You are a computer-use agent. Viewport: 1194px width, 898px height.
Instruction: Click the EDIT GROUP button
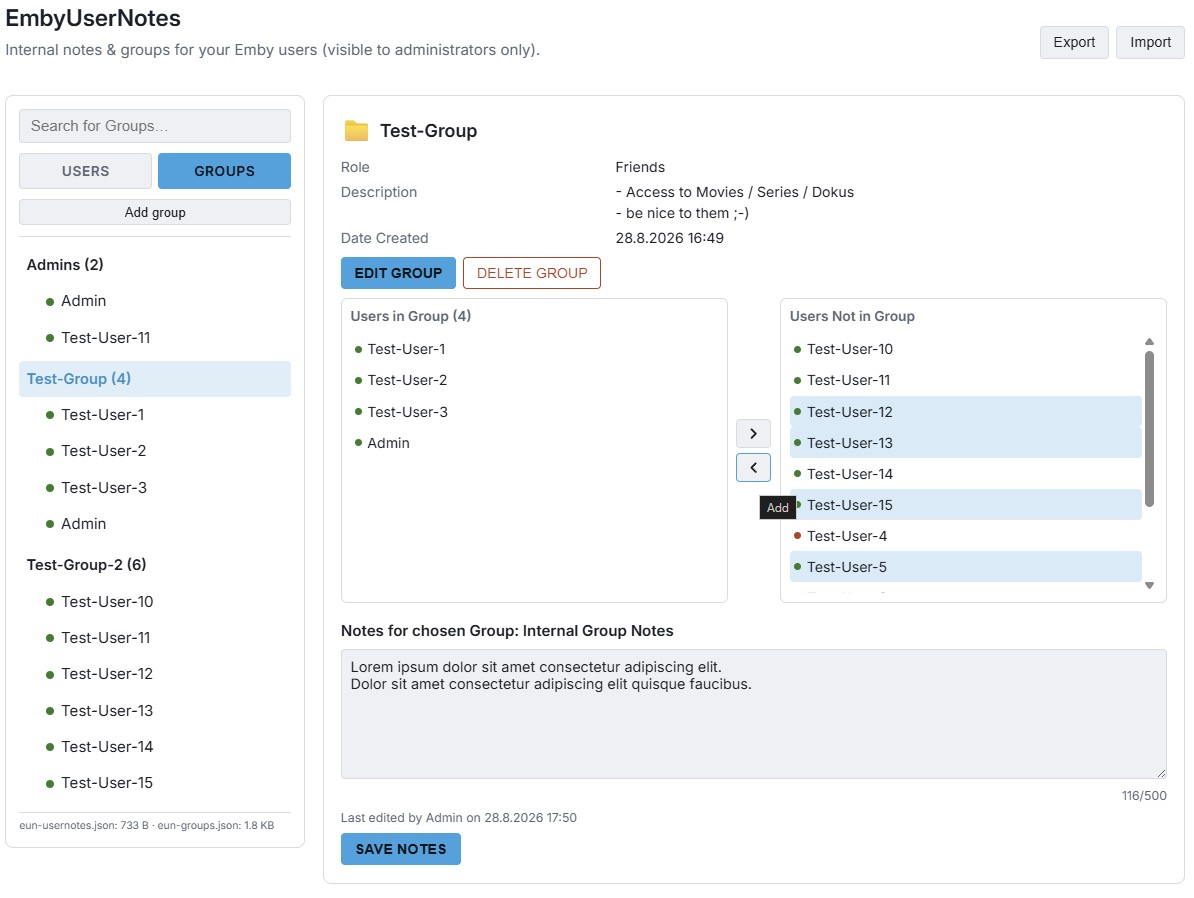398,273
